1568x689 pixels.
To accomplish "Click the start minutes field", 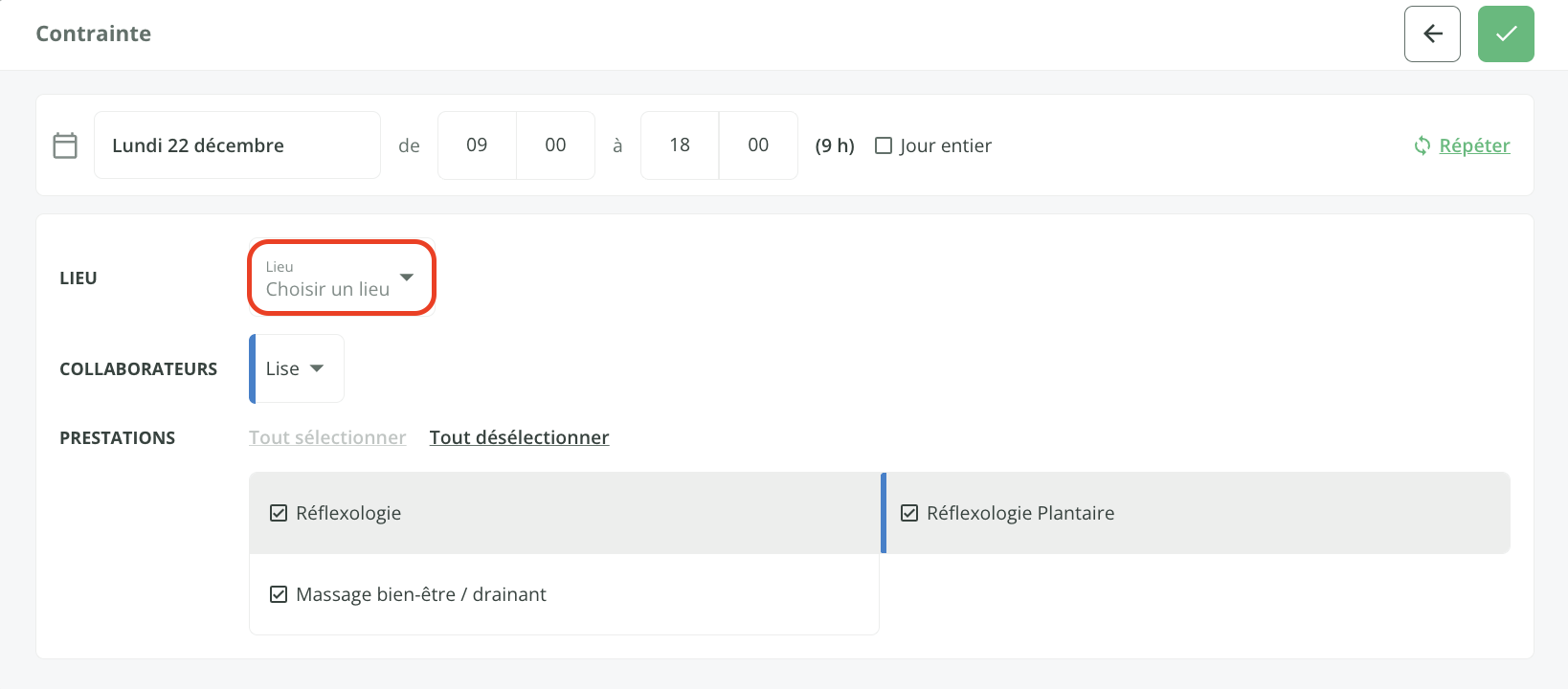I will (555, 145).
